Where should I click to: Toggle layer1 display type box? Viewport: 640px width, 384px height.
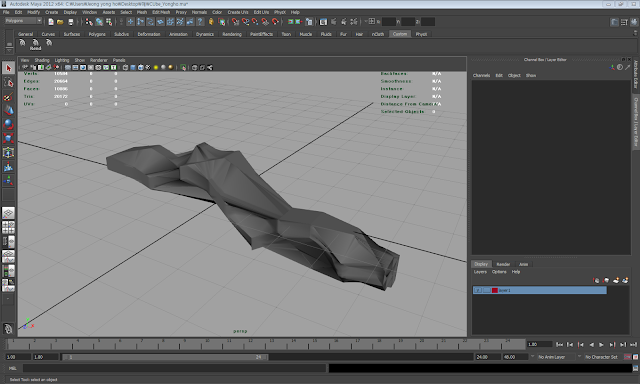487,290
